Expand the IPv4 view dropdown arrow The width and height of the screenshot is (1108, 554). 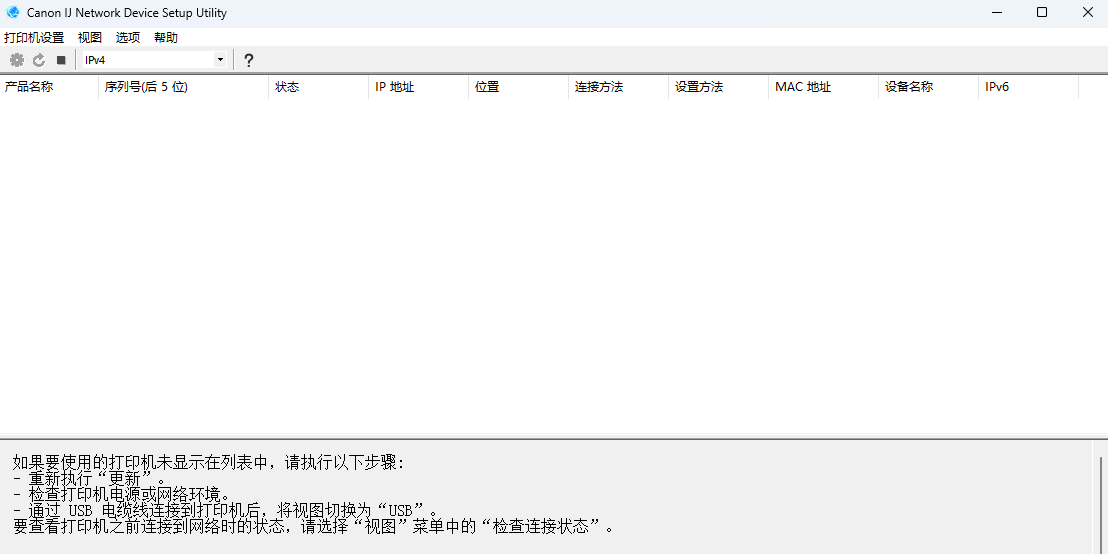point(220,60)
